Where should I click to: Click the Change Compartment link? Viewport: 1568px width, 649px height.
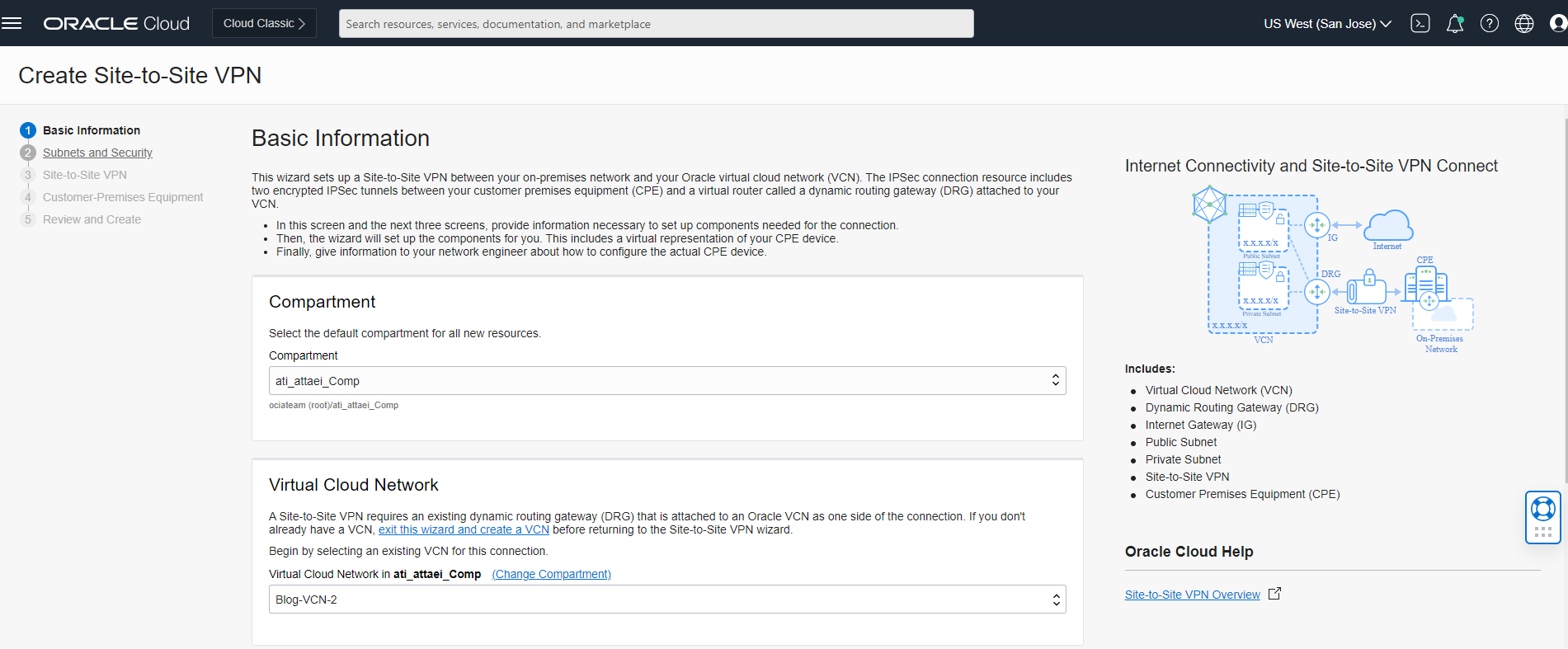point(551,574)
